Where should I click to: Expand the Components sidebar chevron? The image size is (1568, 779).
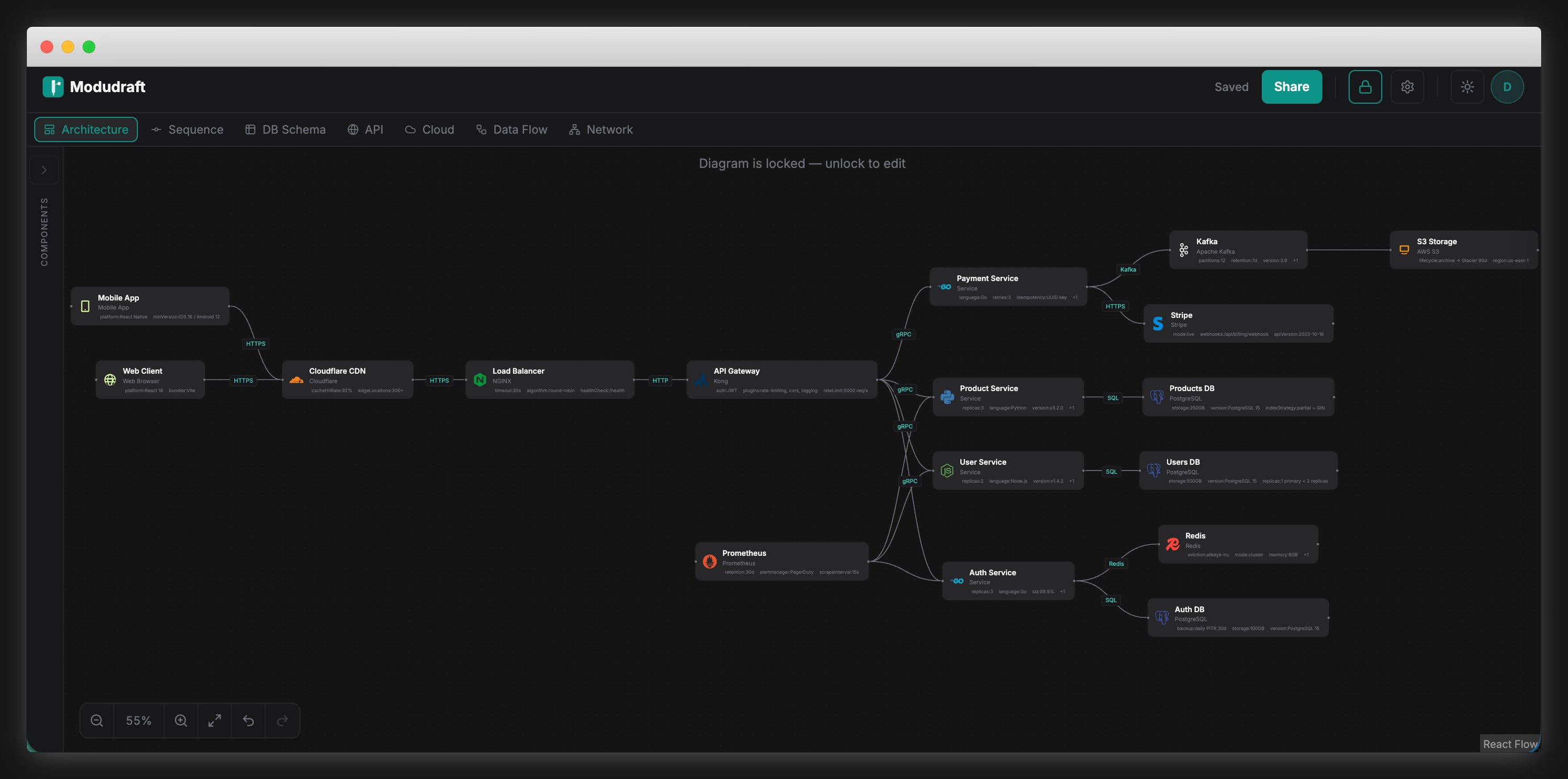coord(44,170)
